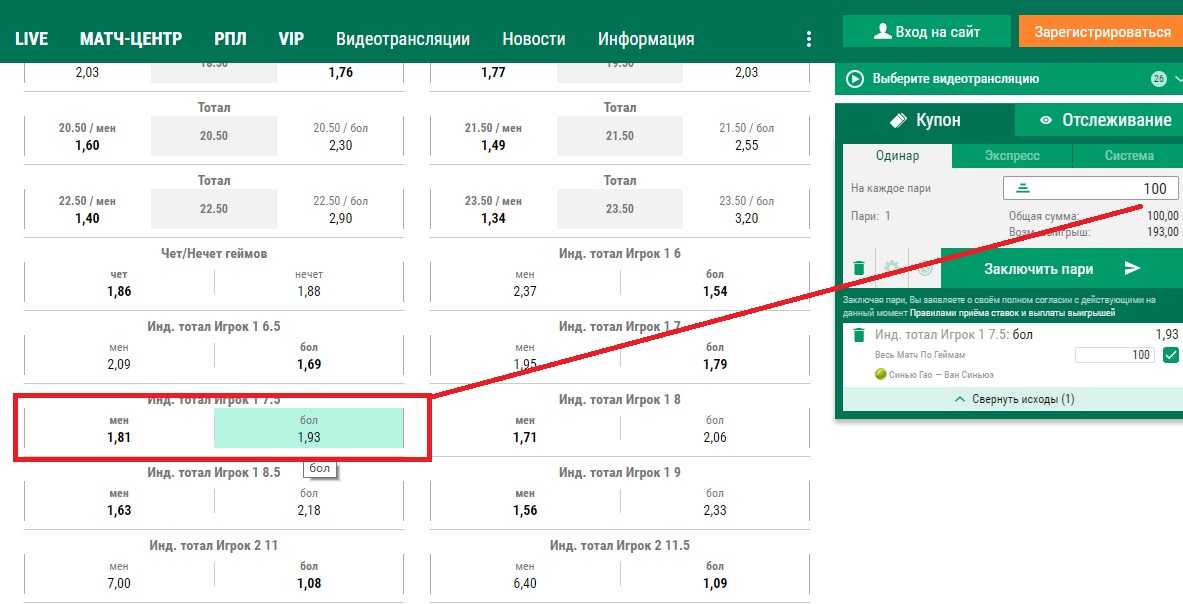Click the Зарегистрироваться button
The height and width of the screenshot is (604, 1183).
coord(1101,32)
